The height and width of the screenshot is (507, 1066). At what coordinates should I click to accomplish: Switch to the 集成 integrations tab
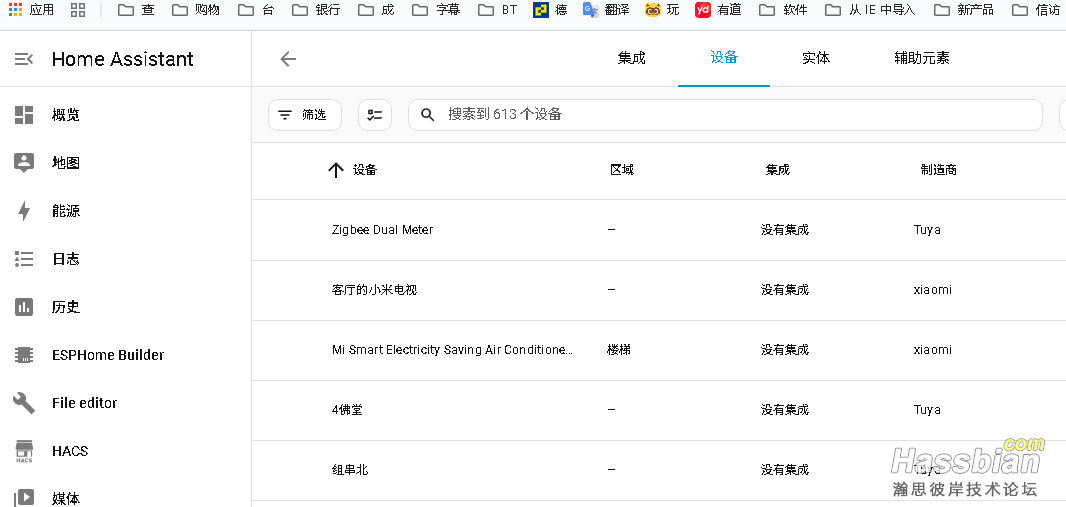point(632,58)
